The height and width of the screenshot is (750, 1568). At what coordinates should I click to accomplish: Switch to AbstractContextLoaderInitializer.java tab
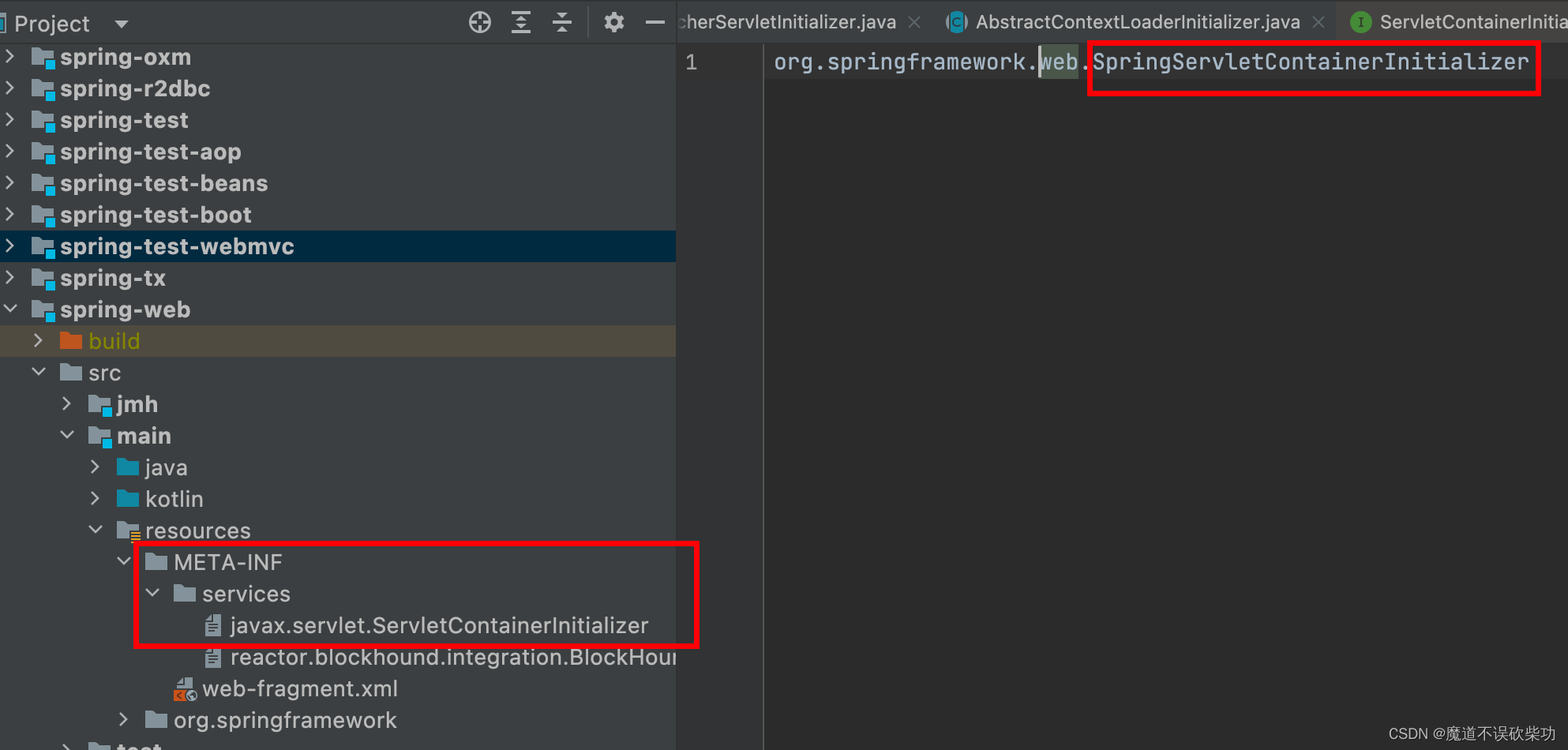pos(1138,22)
